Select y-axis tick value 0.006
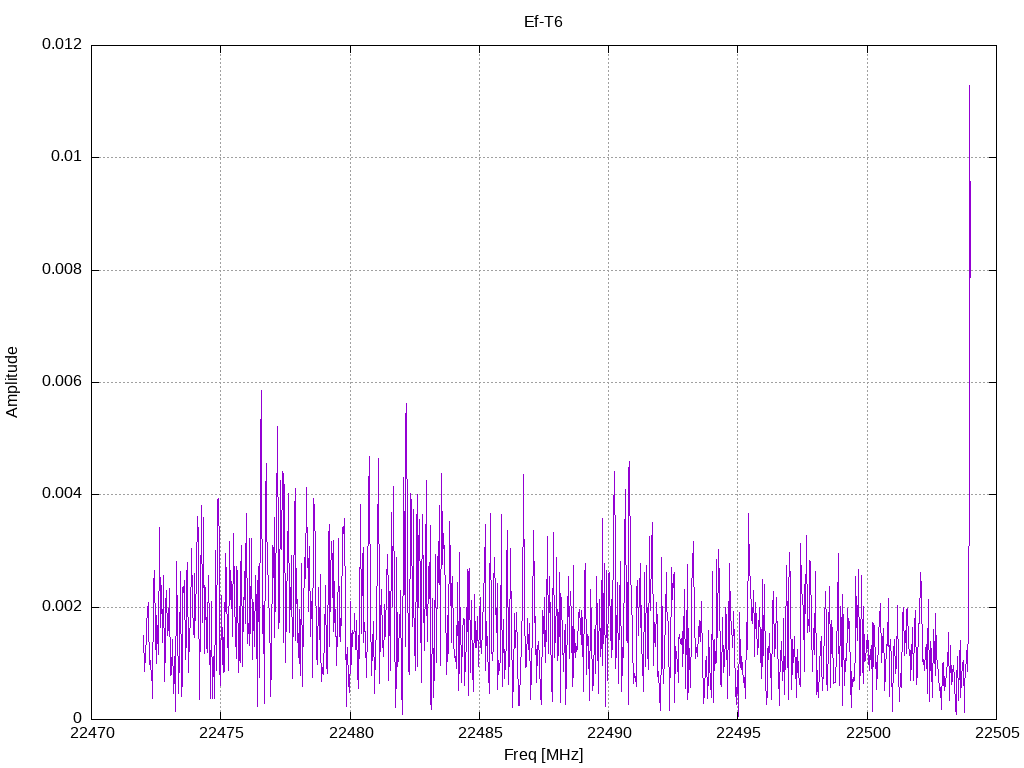 62,382
